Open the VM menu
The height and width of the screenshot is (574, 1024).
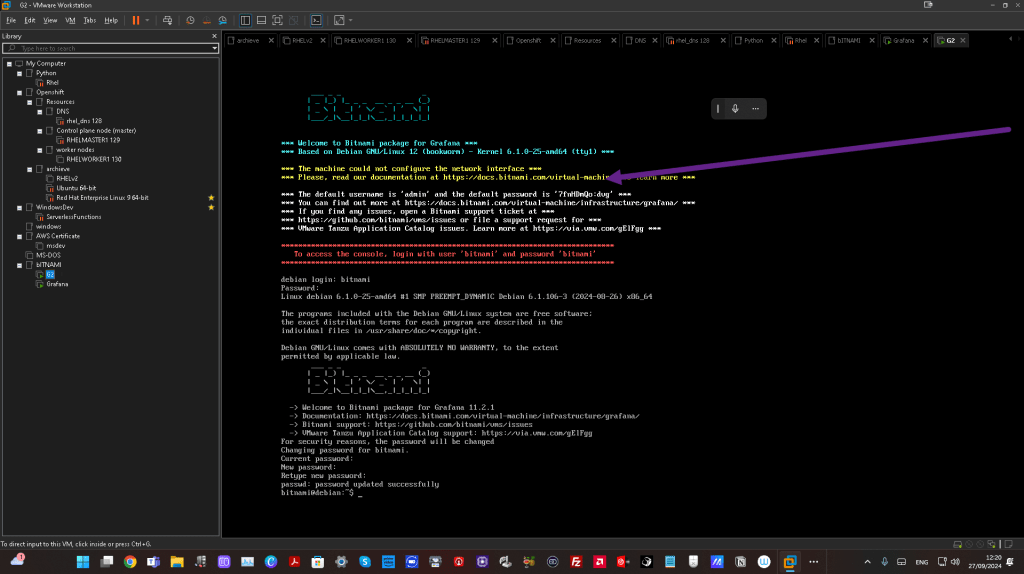tap(70, 20)
